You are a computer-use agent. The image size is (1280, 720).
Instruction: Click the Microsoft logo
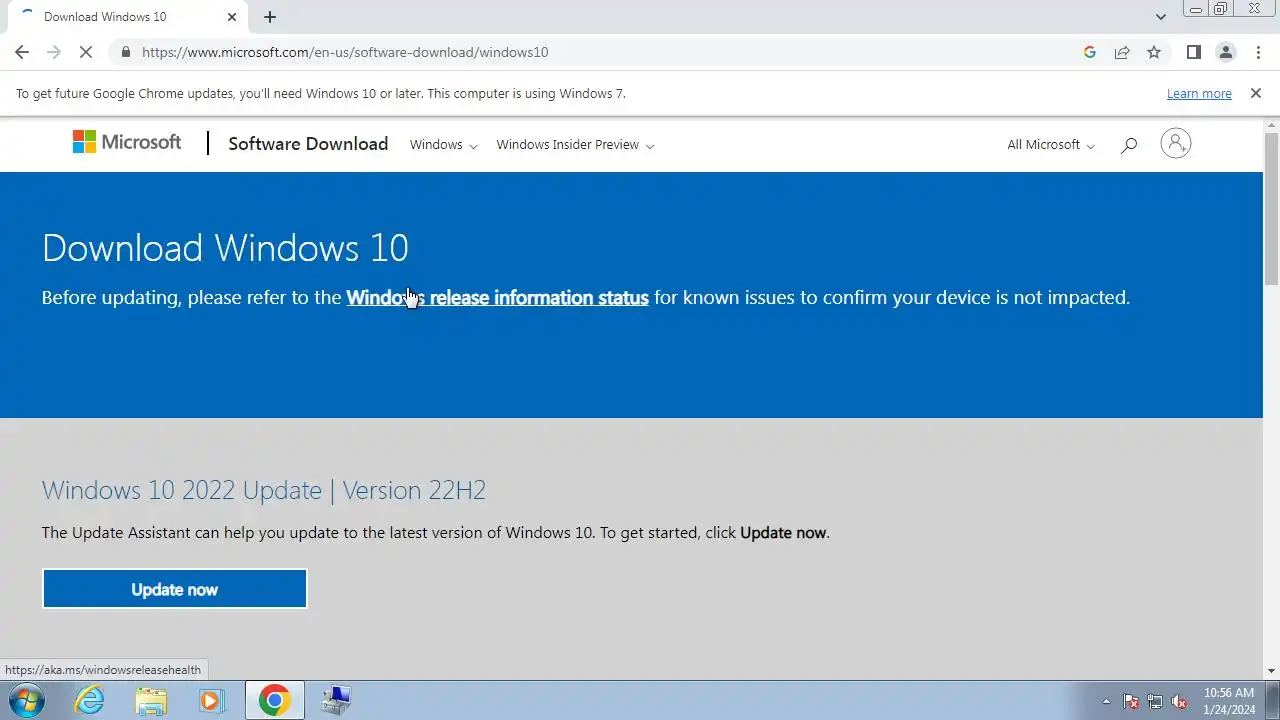pos(127,142)
